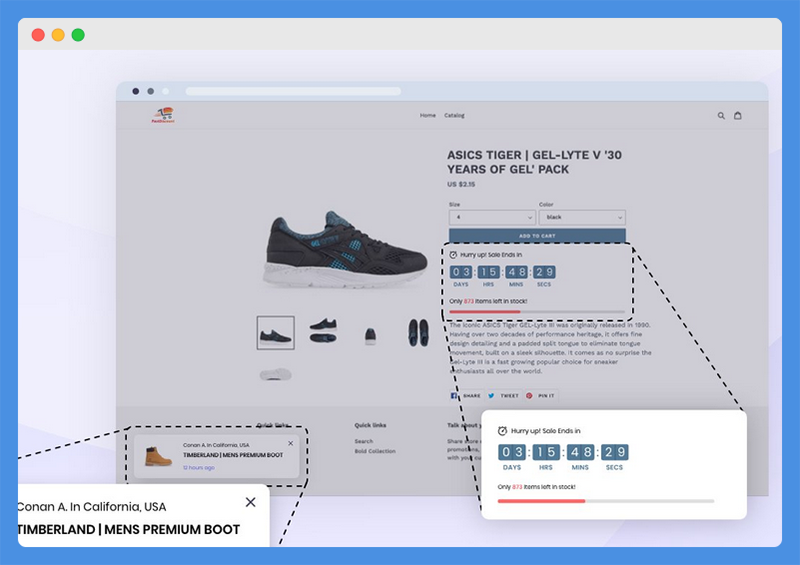The image size is (800, 565).
Task: Click the red macOS close button
Action: (38, 35)
